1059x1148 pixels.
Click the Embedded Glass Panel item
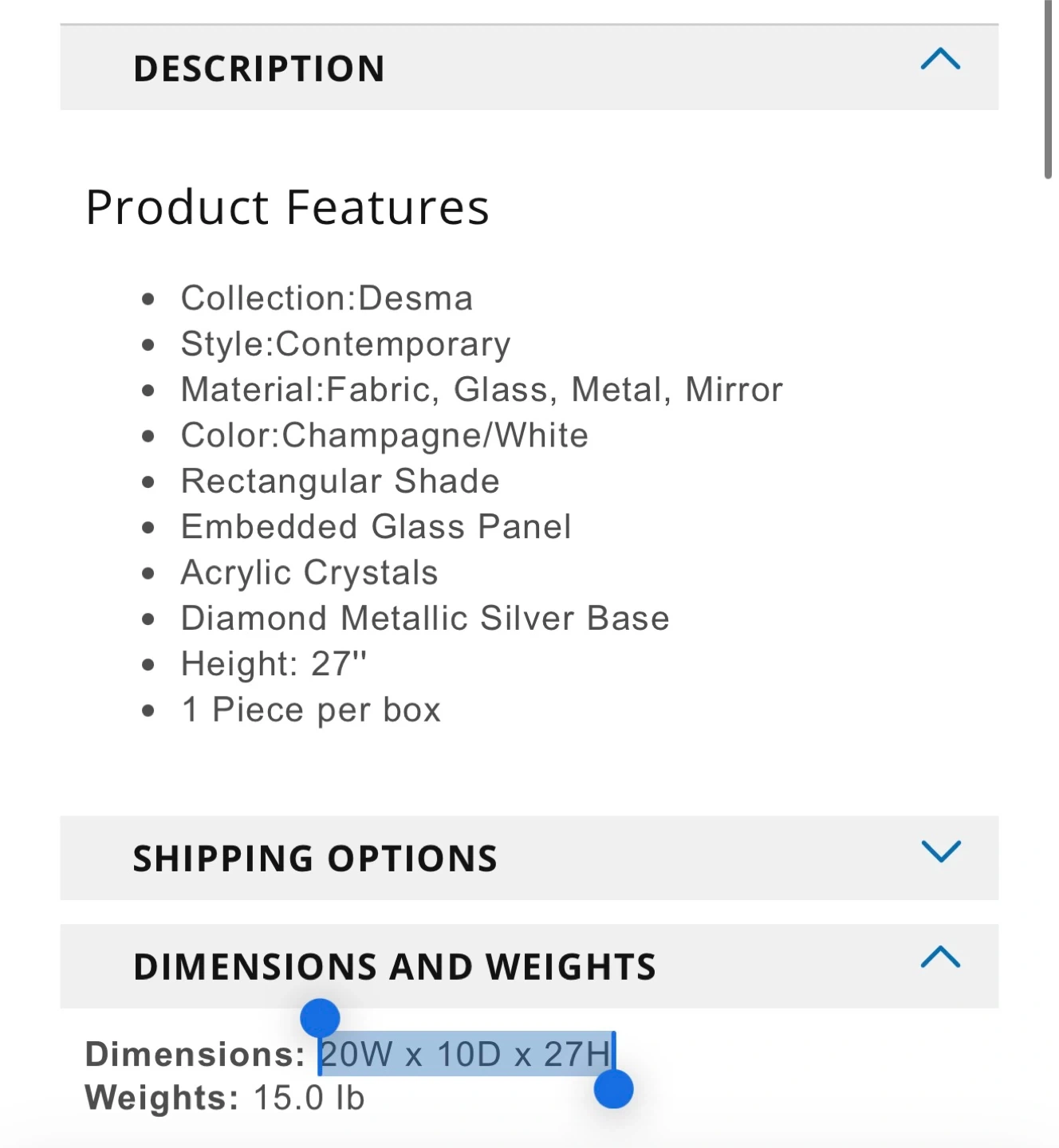click(x=376, y=527)
